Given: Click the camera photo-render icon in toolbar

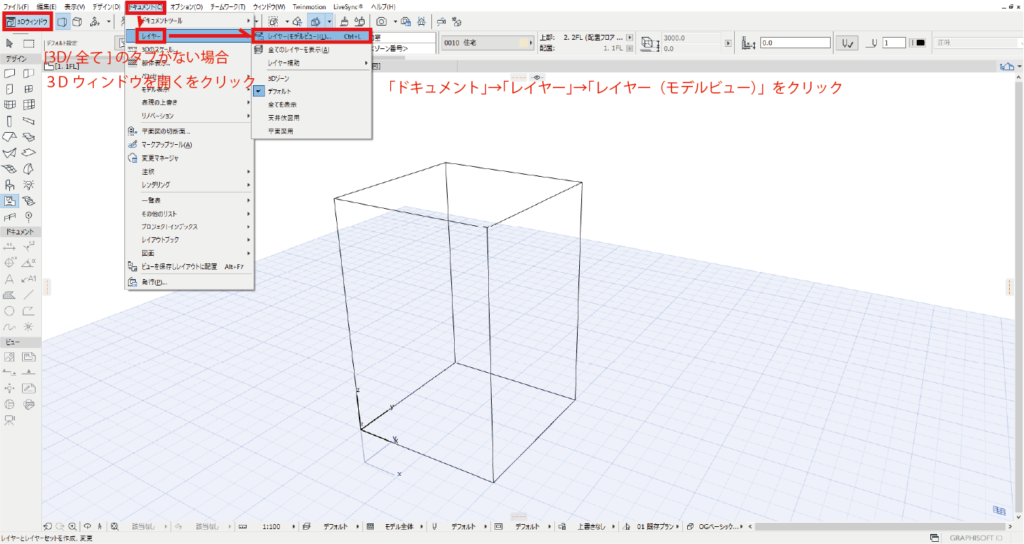Looking at the screenshot, I should [x=381, y=22].
